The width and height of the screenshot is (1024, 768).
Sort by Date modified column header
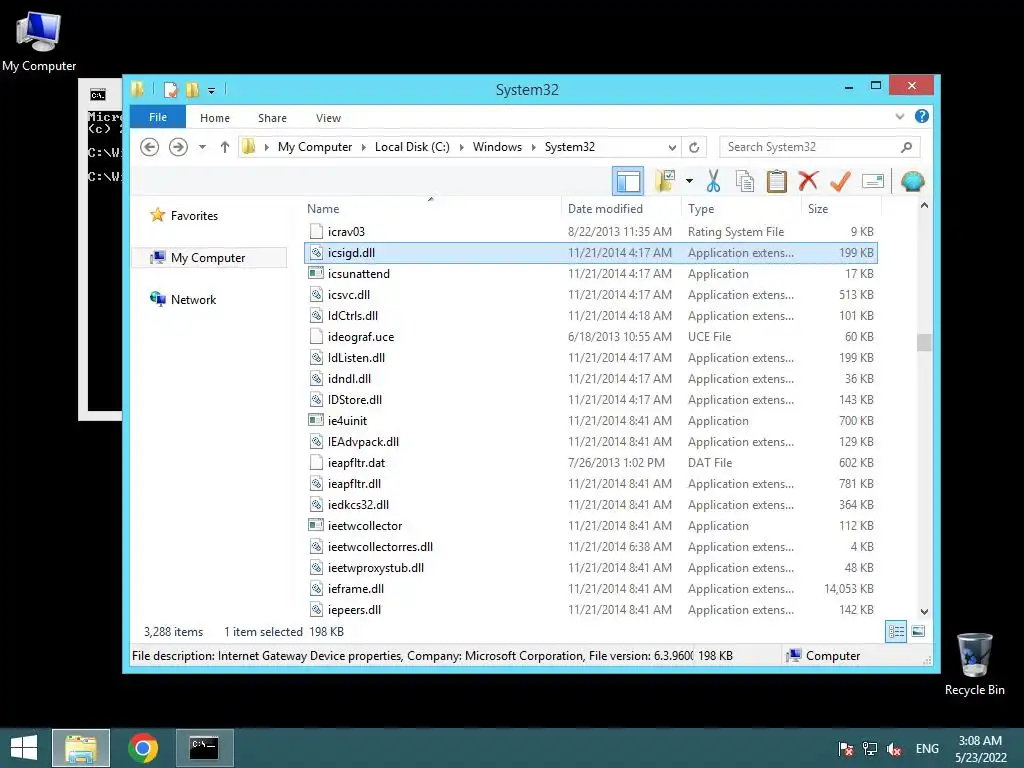pos(621,209)
